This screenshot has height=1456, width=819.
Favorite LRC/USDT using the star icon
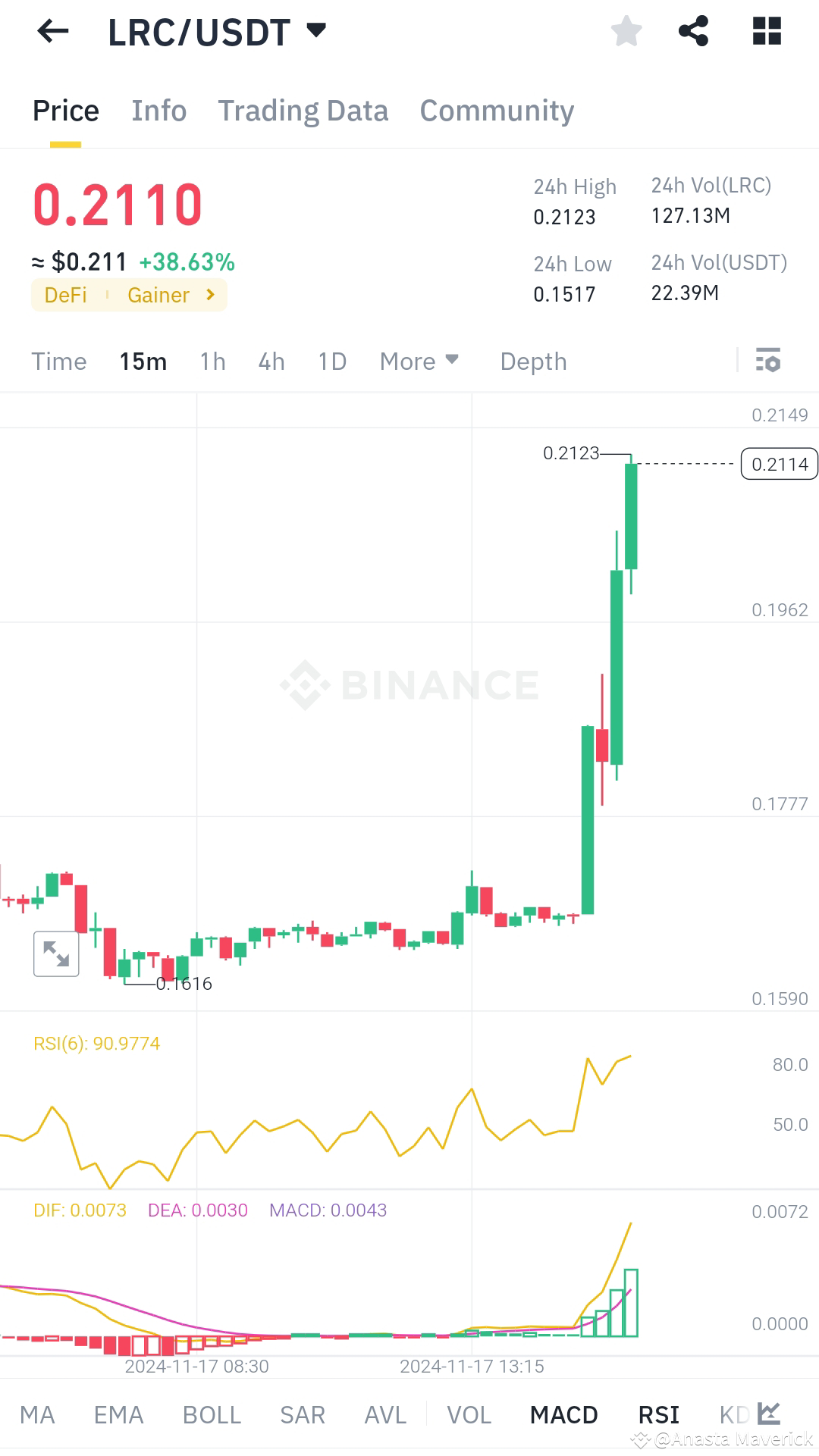point(626,30)
